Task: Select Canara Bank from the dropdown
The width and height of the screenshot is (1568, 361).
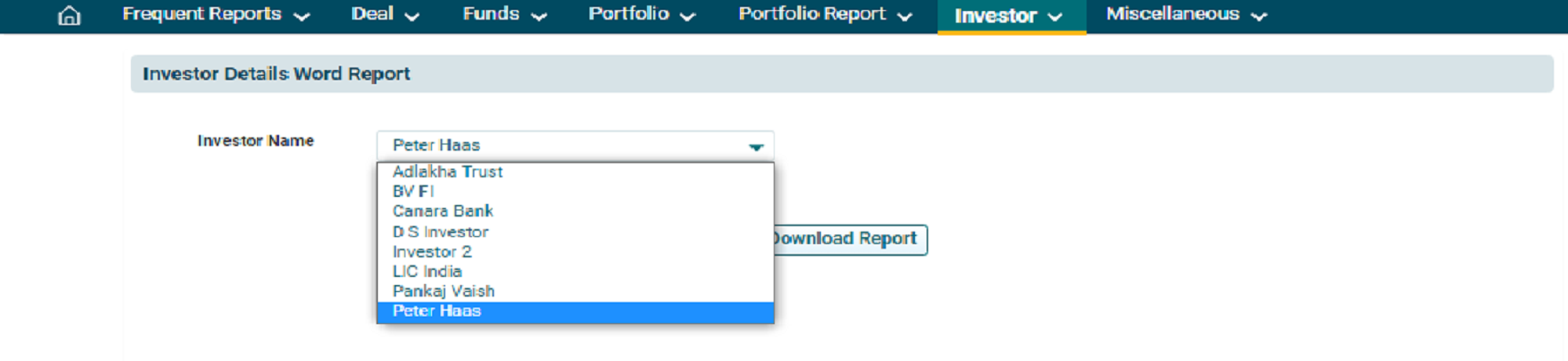Action: click(443, 211)
